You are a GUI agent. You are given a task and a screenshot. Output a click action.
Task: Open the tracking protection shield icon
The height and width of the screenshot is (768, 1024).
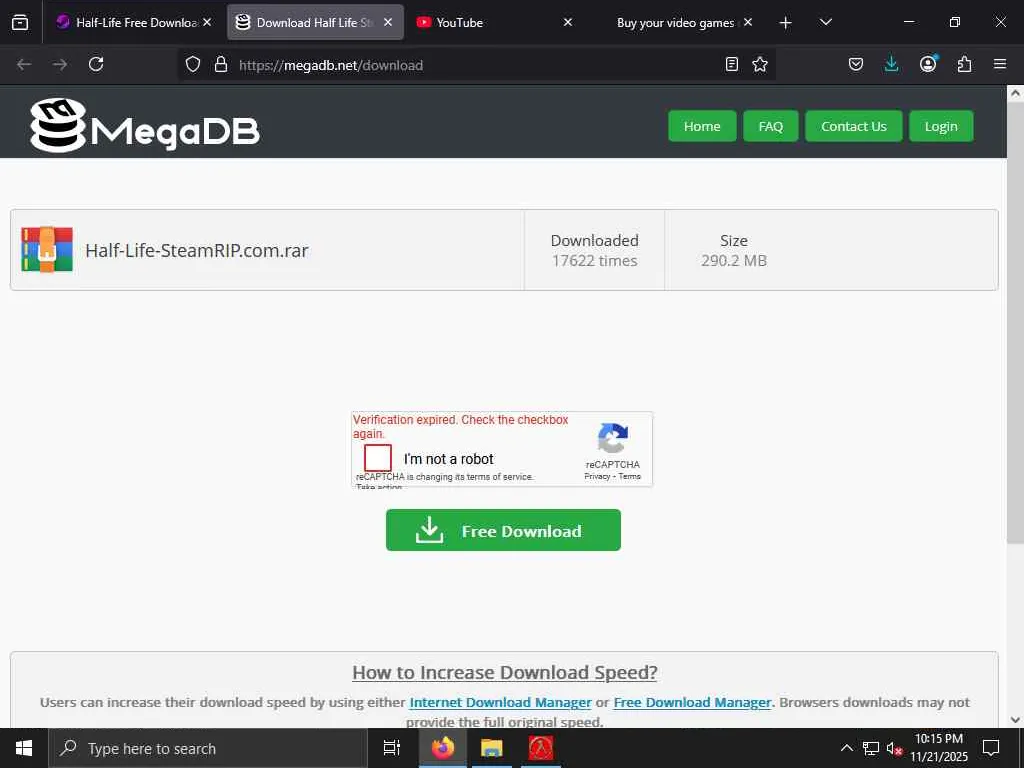pos(193,64)
